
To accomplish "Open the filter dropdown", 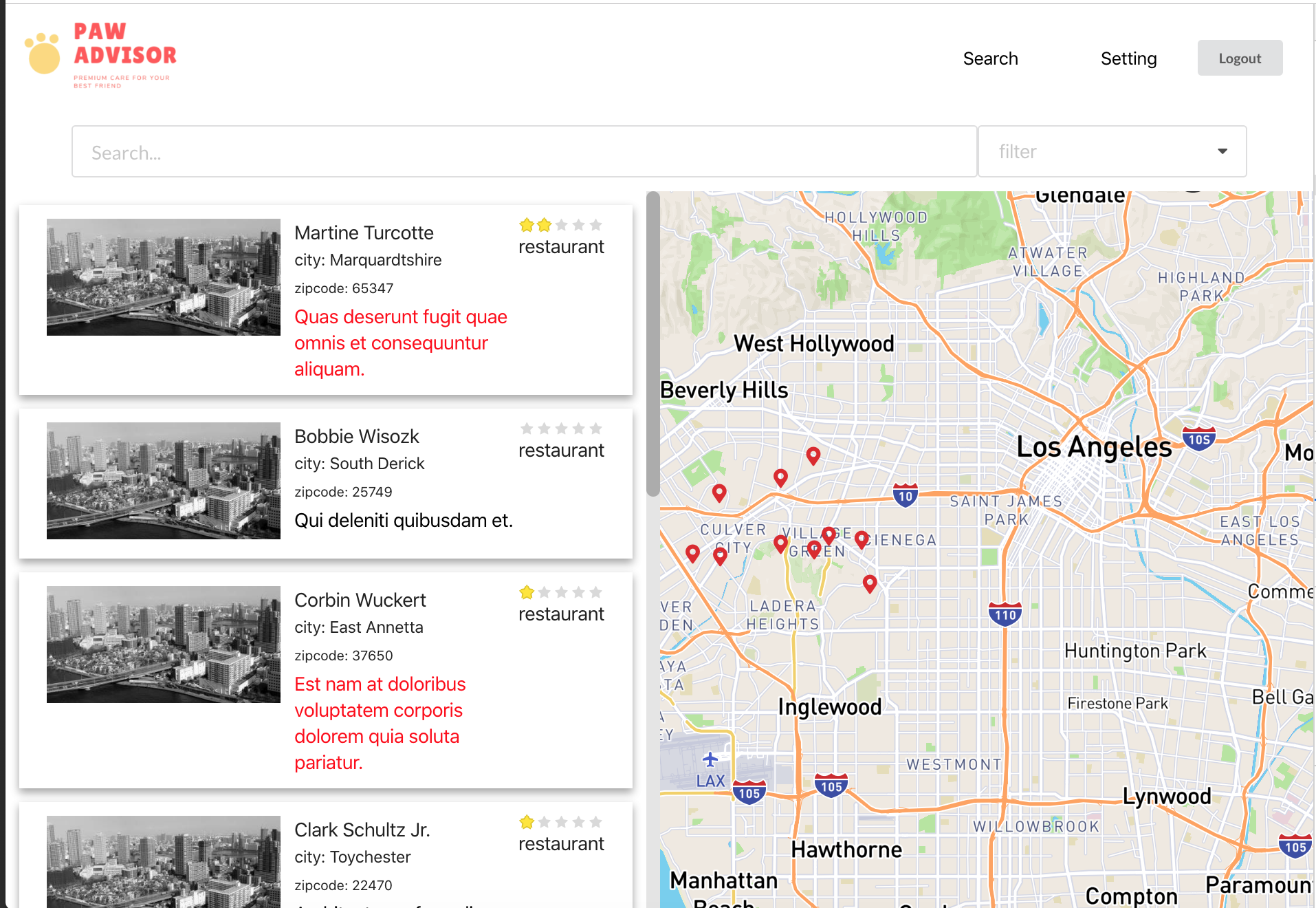I will pyautogui.click(x=1112, y=151).
